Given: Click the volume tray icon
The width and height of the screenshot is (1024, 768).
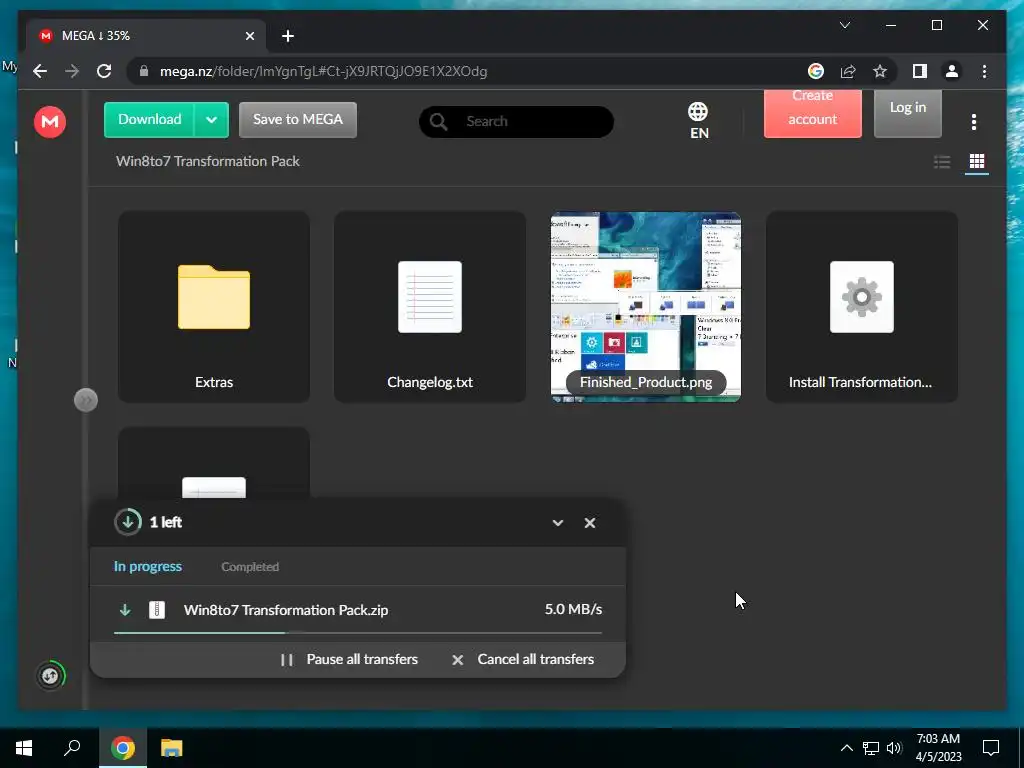Looking at the screenshot, I should click(x=894, y=748).
